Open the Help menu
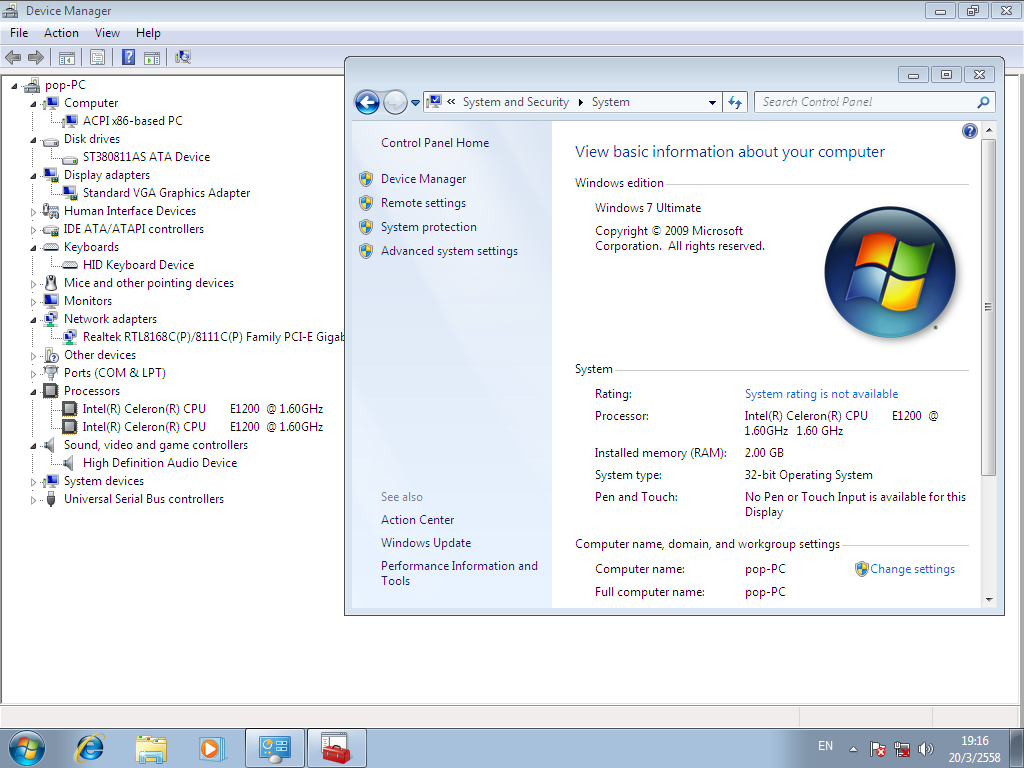 148,33
